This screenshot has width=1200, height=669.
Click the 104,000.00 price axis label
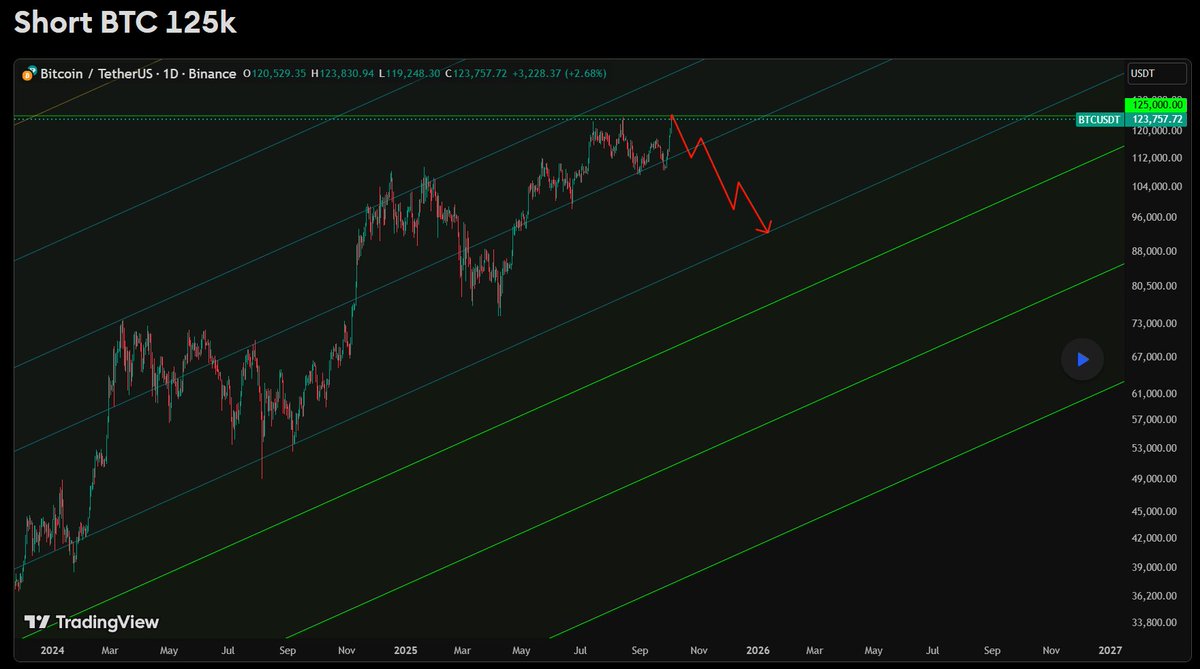pyautogui.click(x=1157, y=187)
